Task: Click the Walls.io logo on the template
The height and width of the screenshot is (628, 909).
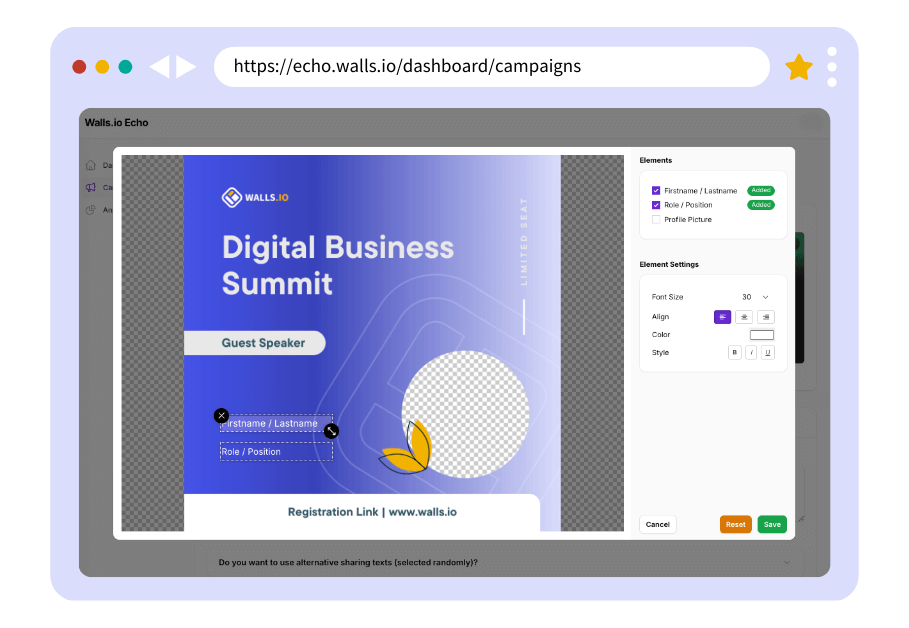Action: (x=255, y=198)
